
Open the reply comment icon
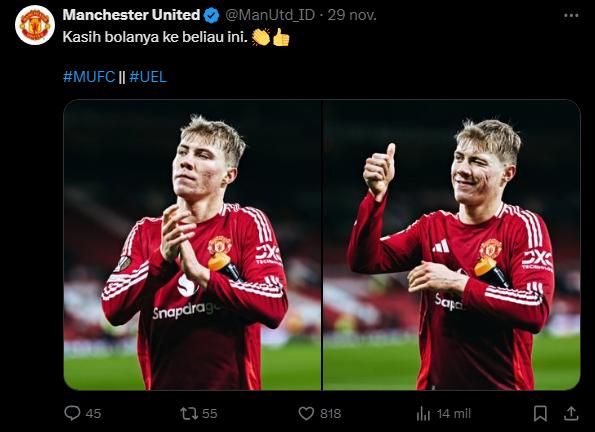click(x=72, y=413)
